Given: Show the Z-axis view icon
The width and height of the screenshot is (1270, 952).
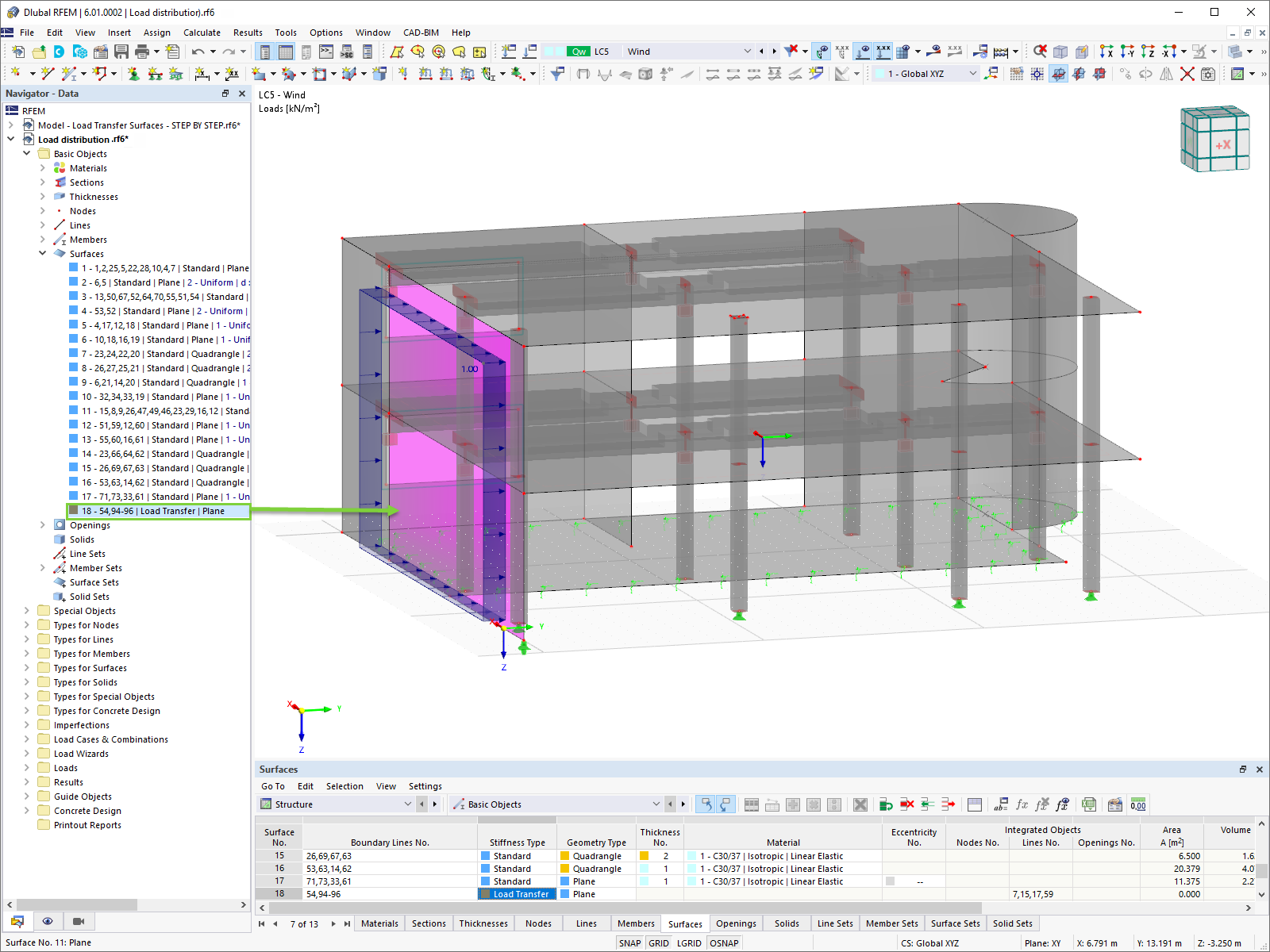Looking at the screenshot, I should (1148, 52).
